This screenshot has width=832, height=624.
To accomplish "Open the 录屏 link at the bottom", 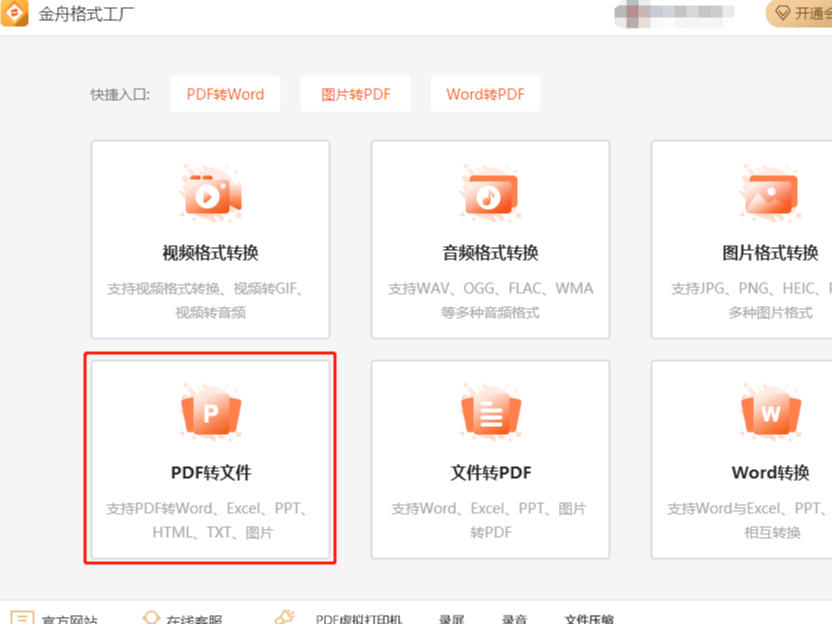I will pyautogui.click(x=452, y=619).
